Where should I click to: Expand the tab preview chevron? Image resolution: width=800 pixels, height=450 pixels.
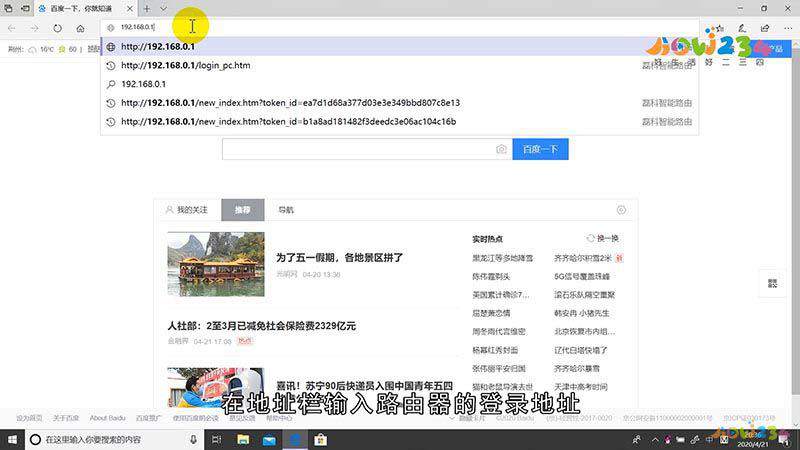click(x=163, y=9)
